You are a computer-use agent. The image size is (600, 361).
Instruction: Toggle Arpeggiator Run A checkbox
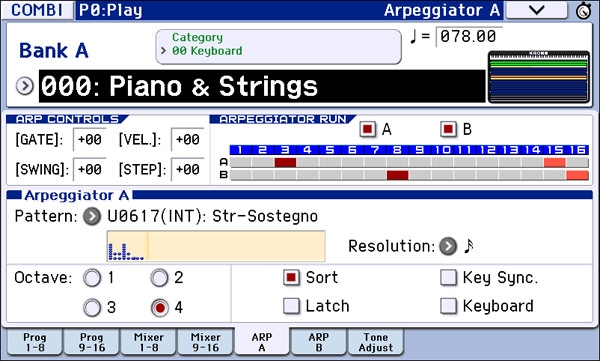368,129
